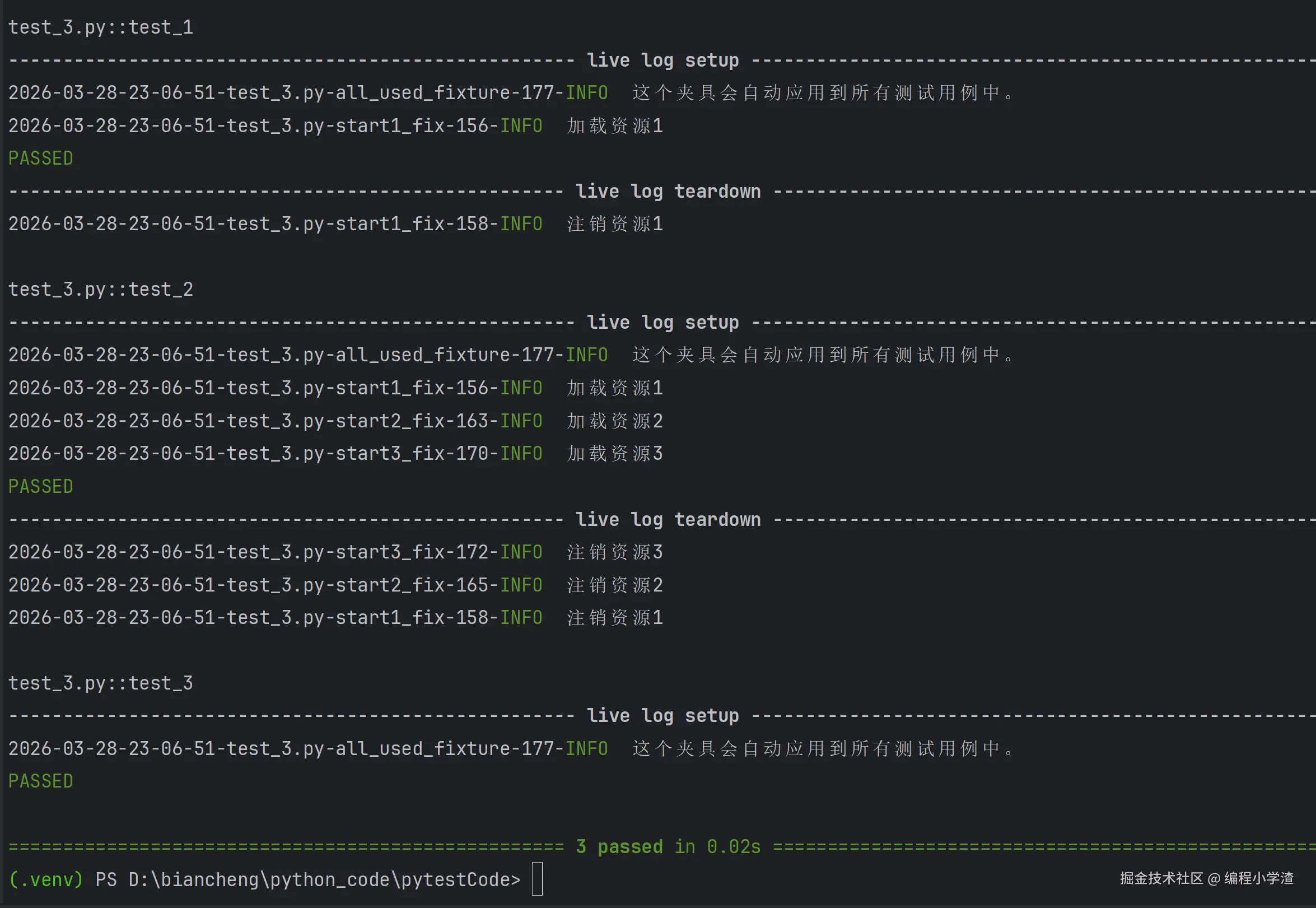
Task: Click PASSED result under test_2
Action: 41,486
